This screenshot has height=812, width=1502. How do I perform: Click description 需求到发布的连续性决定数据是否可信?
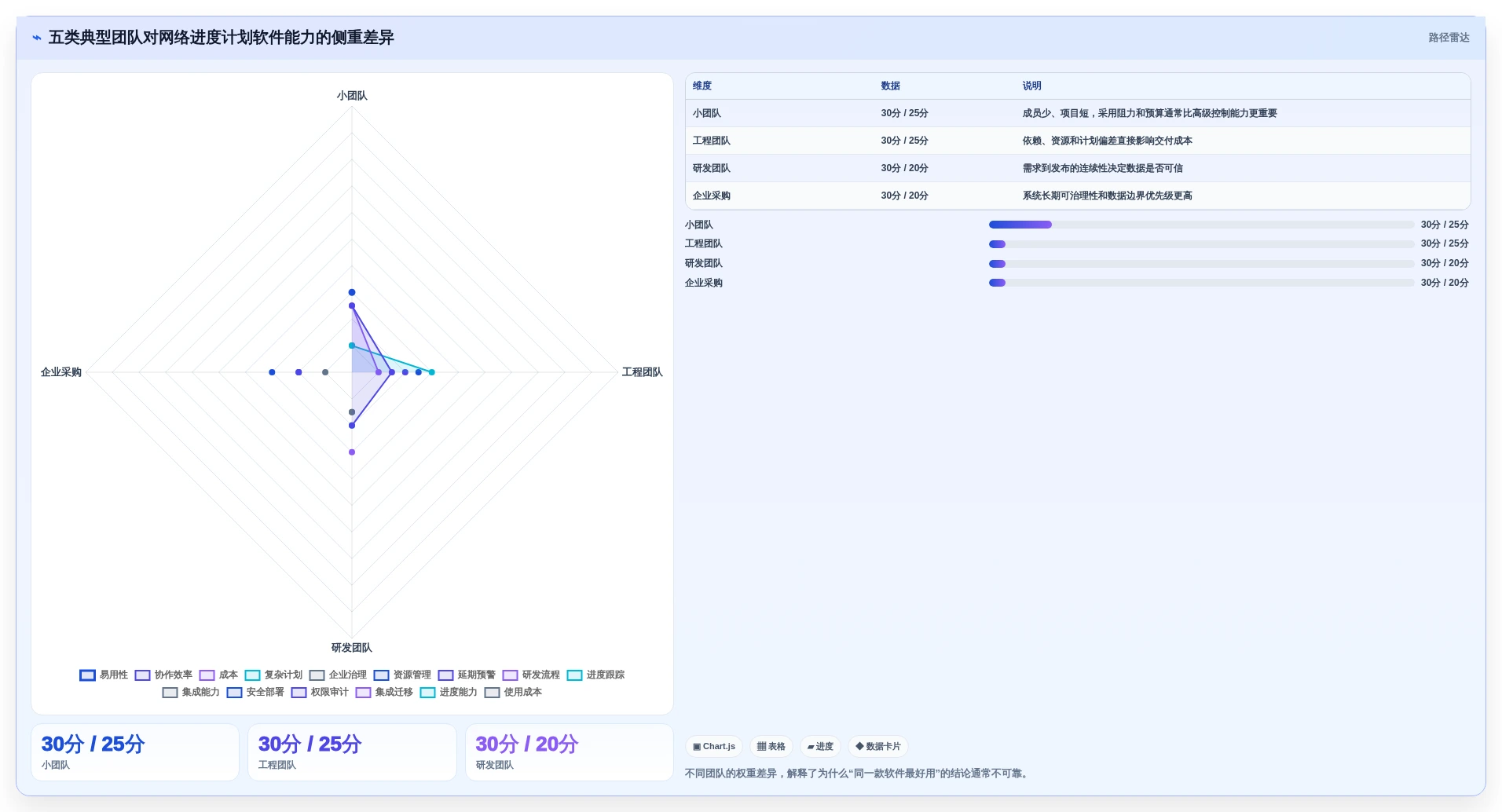tap(1102, 168)
